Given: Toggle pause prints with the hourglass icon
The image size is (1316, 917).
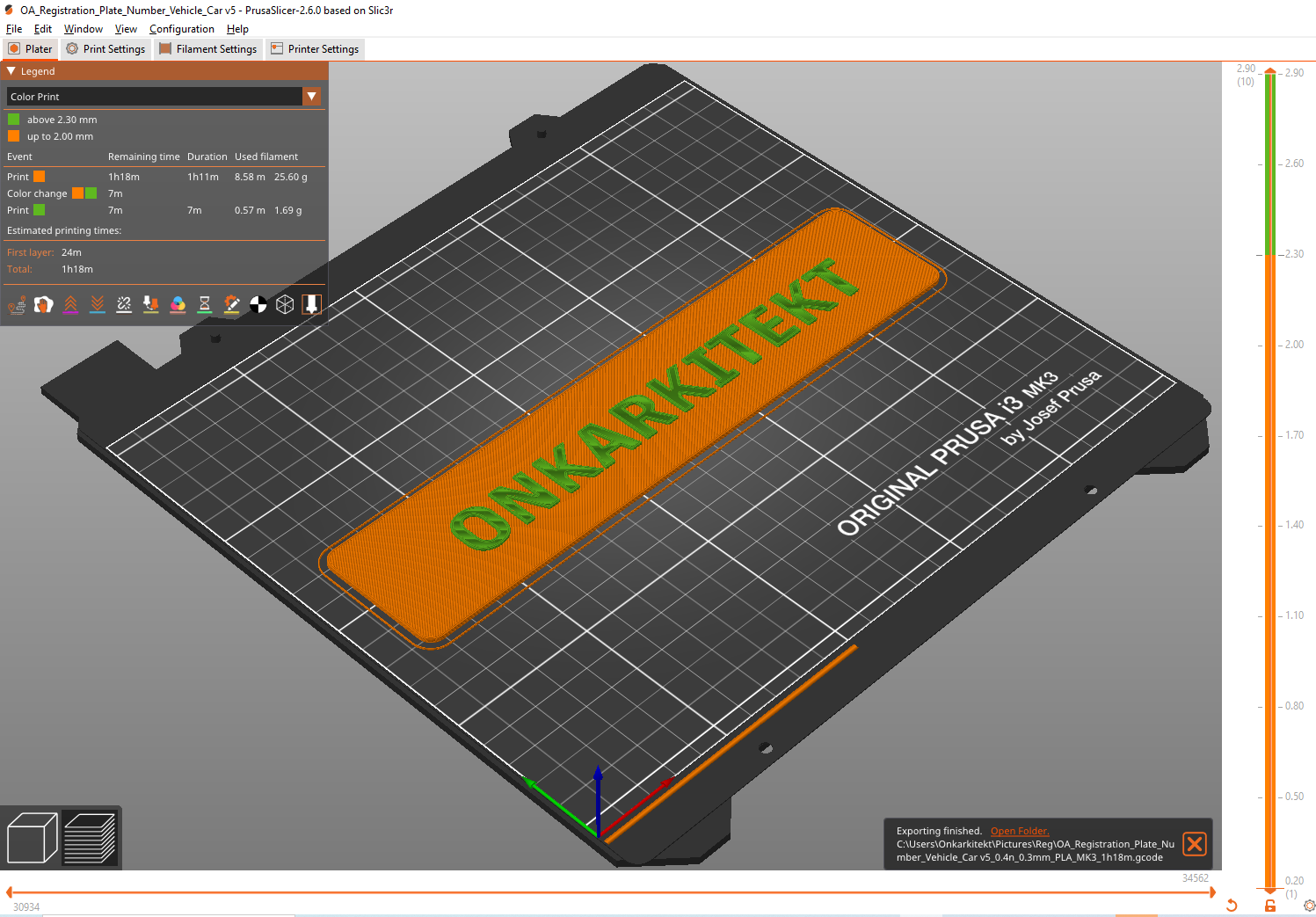Looking at the screenshot, I should coord(204,304).
